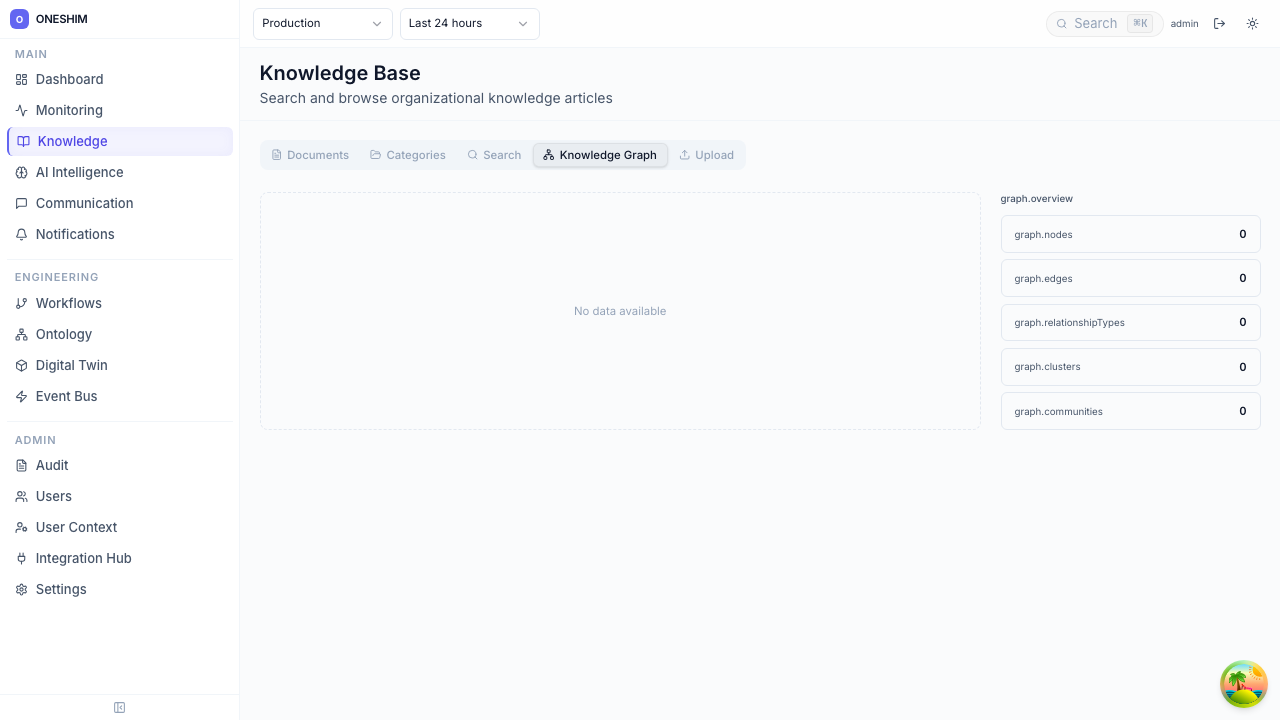Screen dimensions: 1280x720
Task: Click the ONESHIM logo icon
Action: click(19, 19)
